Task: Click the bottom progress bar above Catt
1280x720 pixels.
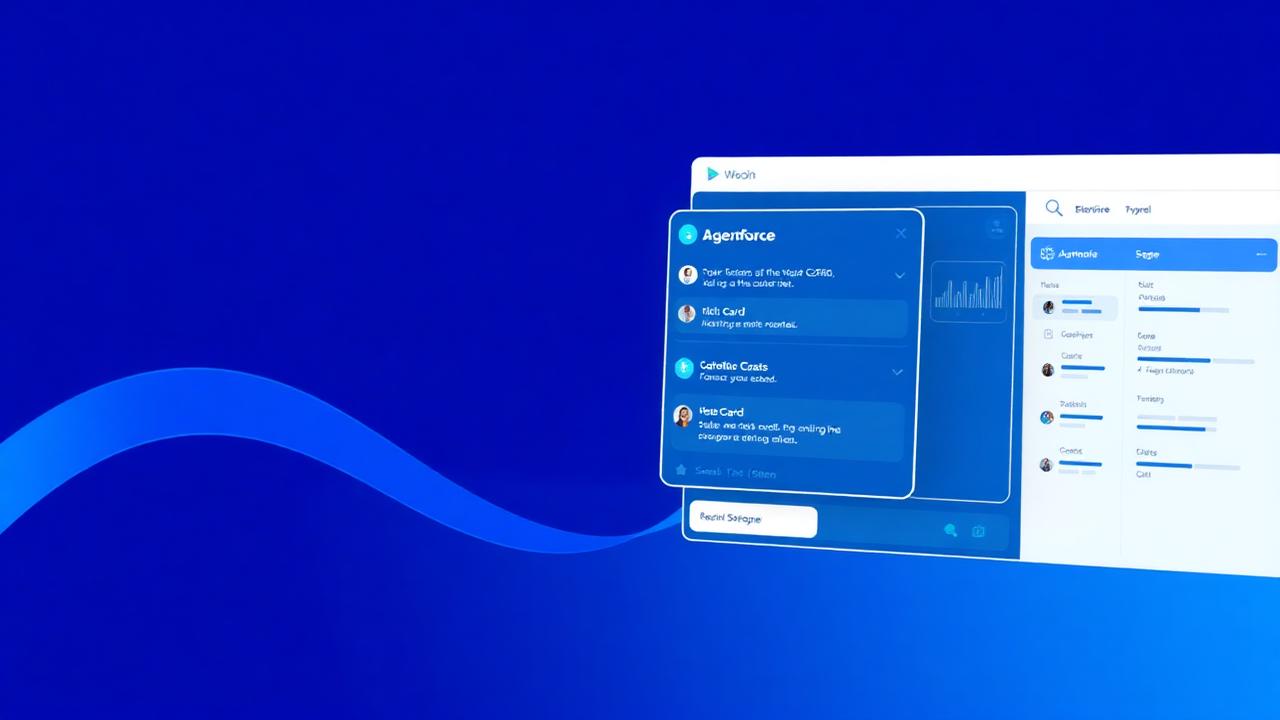Action: (x=1189, y=466)
